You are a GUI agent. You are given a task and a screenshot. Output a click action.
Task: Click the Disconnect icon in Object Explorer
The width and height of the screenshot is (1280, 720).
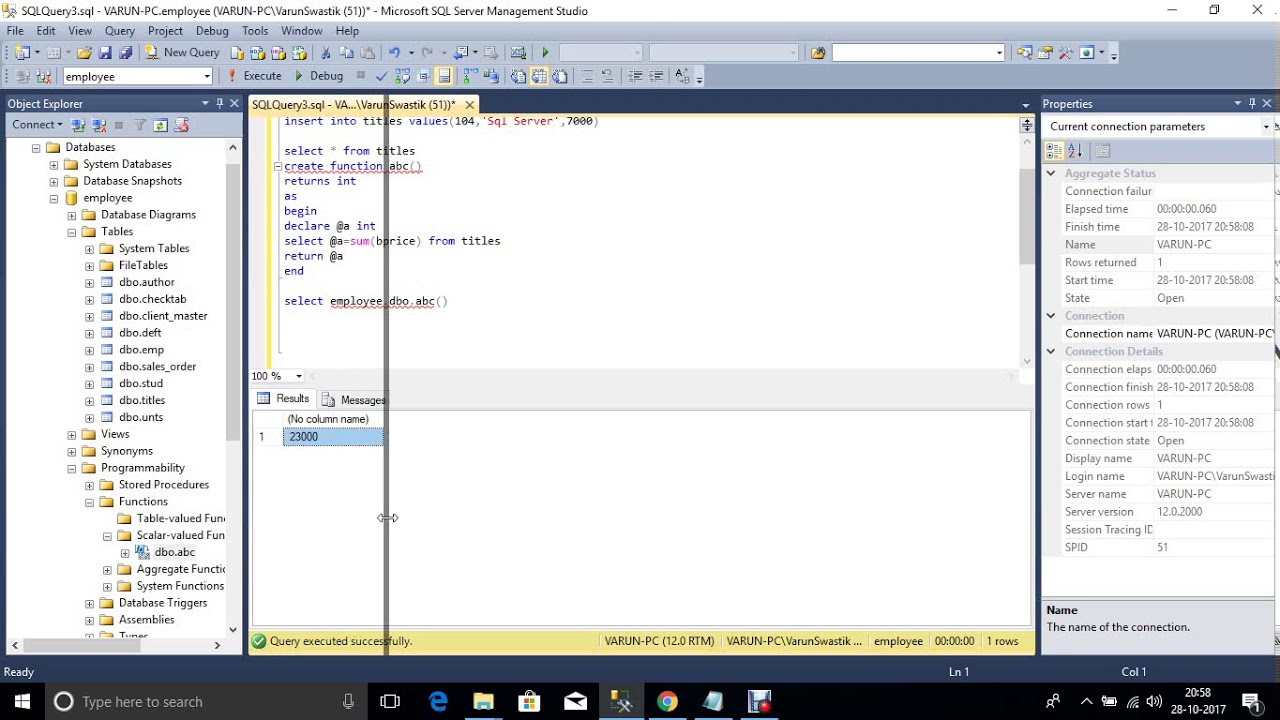click(x=98, y=125)
